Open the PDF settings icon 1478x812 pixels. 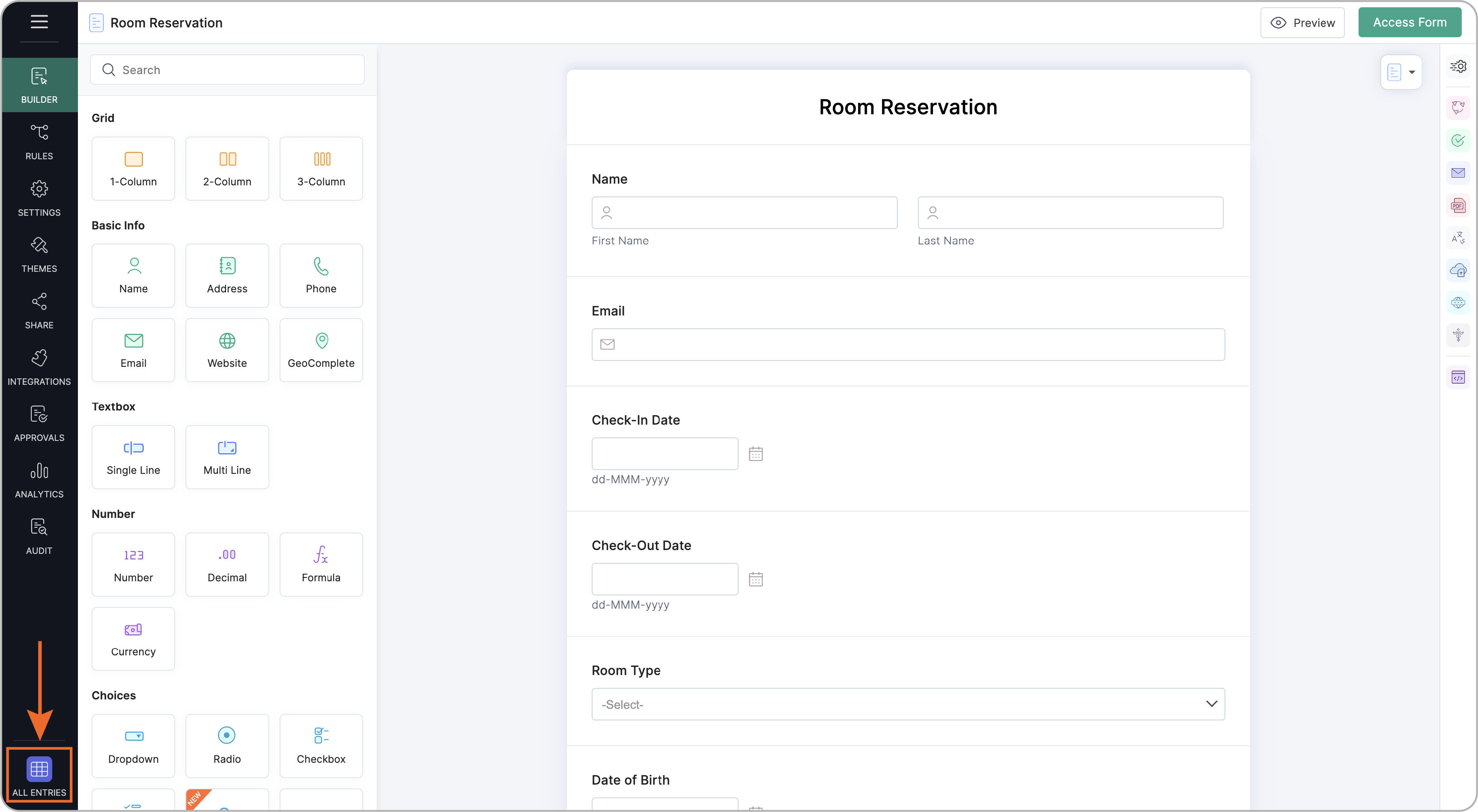click(x=1458, y=205)
